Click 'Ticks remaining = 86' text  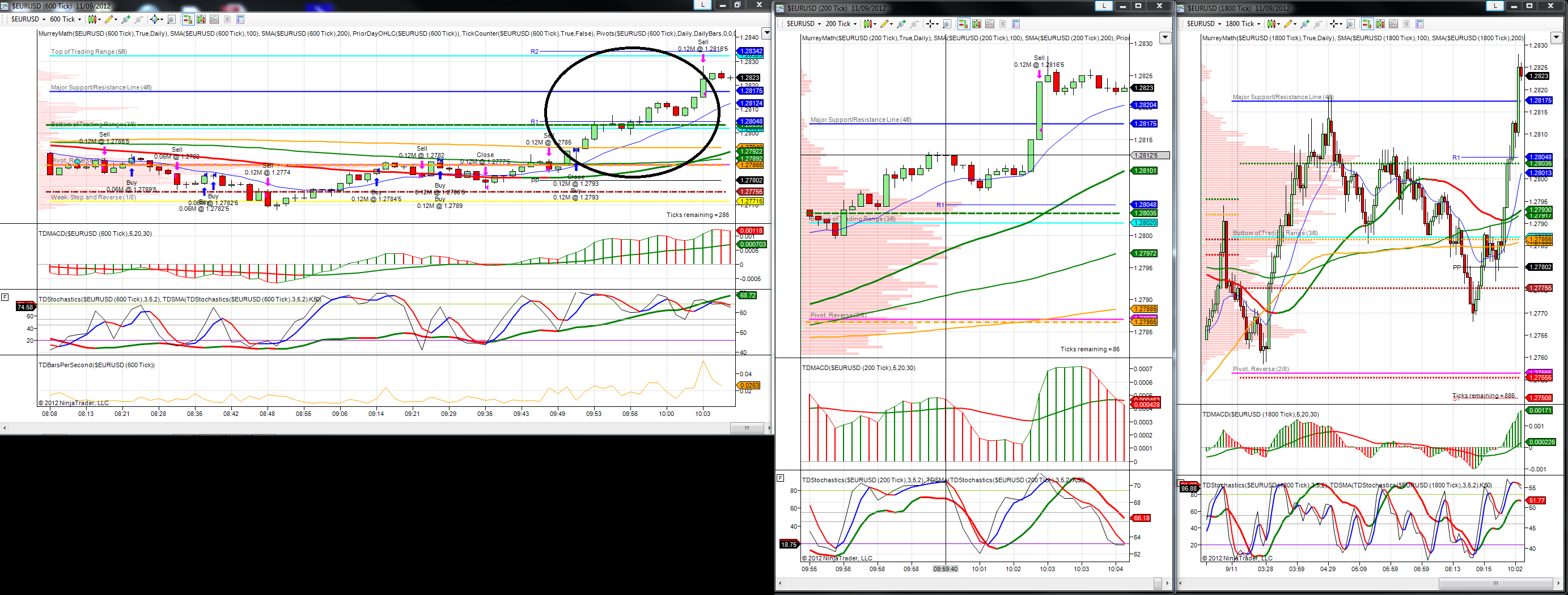click(x=1090, y=349)
